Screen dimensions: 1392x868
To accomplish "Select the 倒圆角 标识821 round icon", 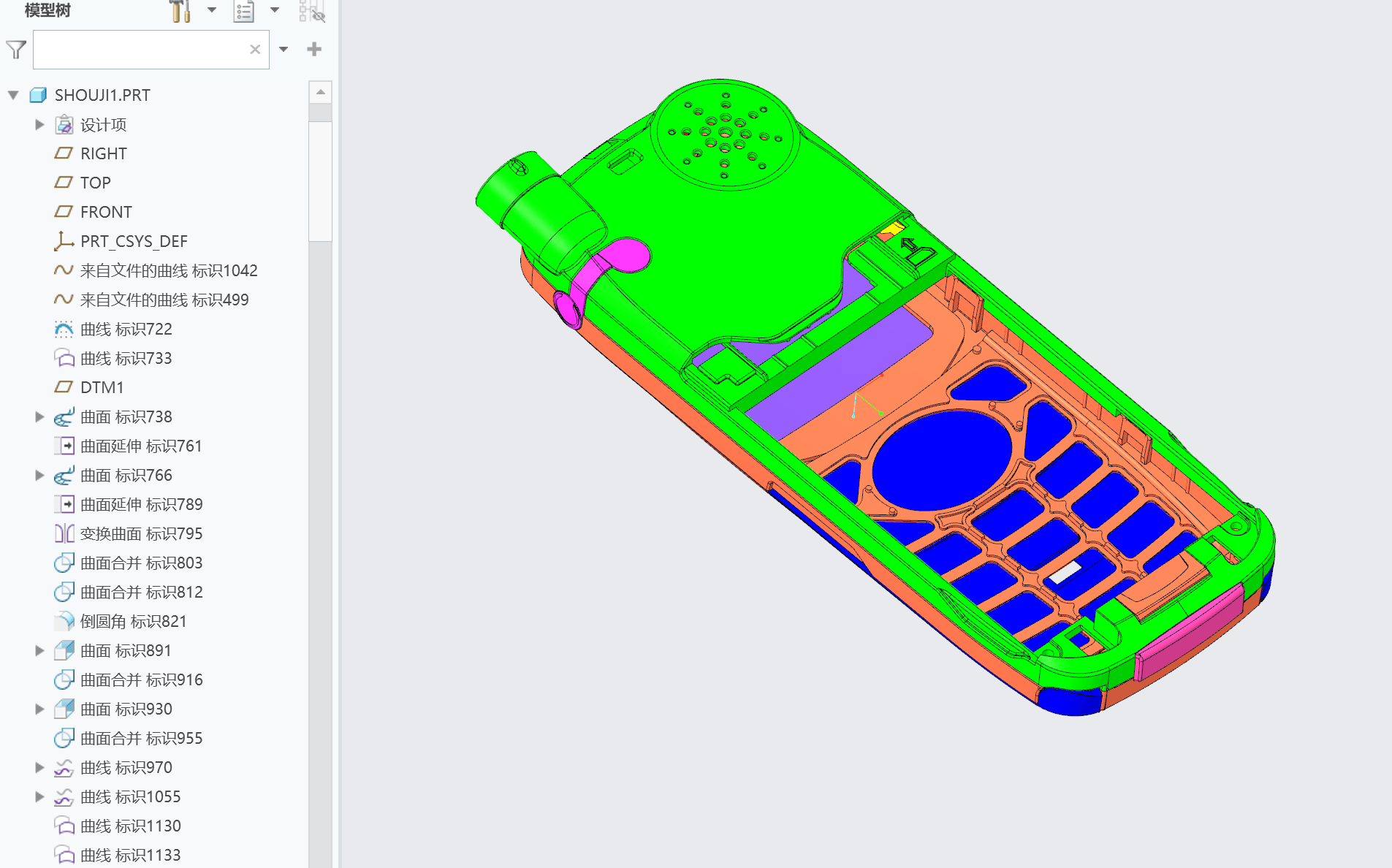I will pyautogui.click(x=64, y=621).
